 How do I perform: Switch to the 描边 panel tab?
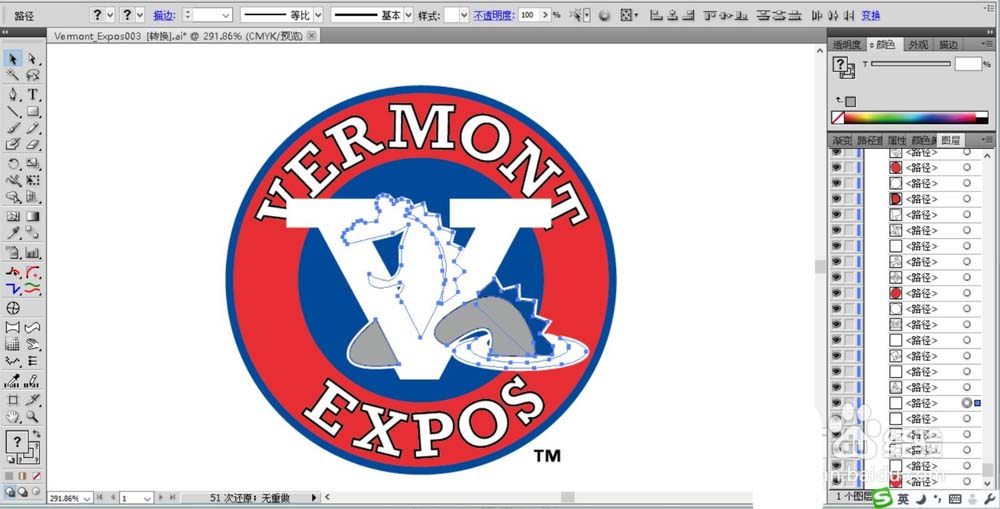[948, 45]
